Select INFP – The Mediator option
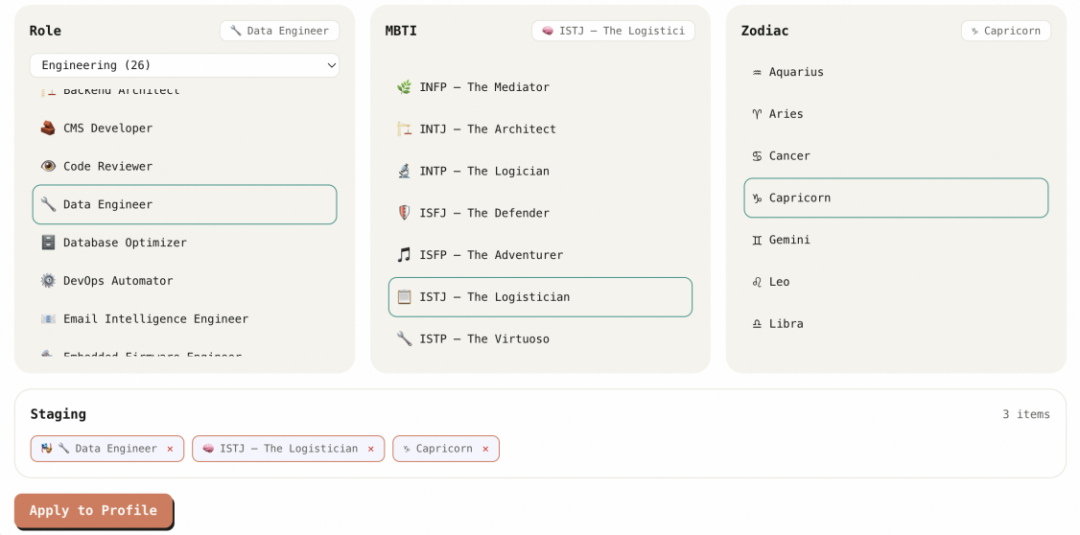This screenshot has width=1080, height=535. point(484,87)
